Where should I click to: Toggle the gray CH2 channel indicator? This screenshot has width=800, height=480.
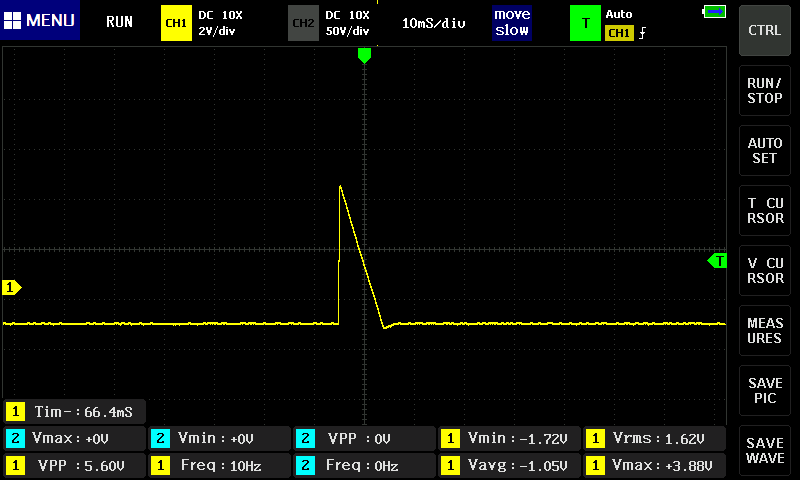tap(302, 22)
